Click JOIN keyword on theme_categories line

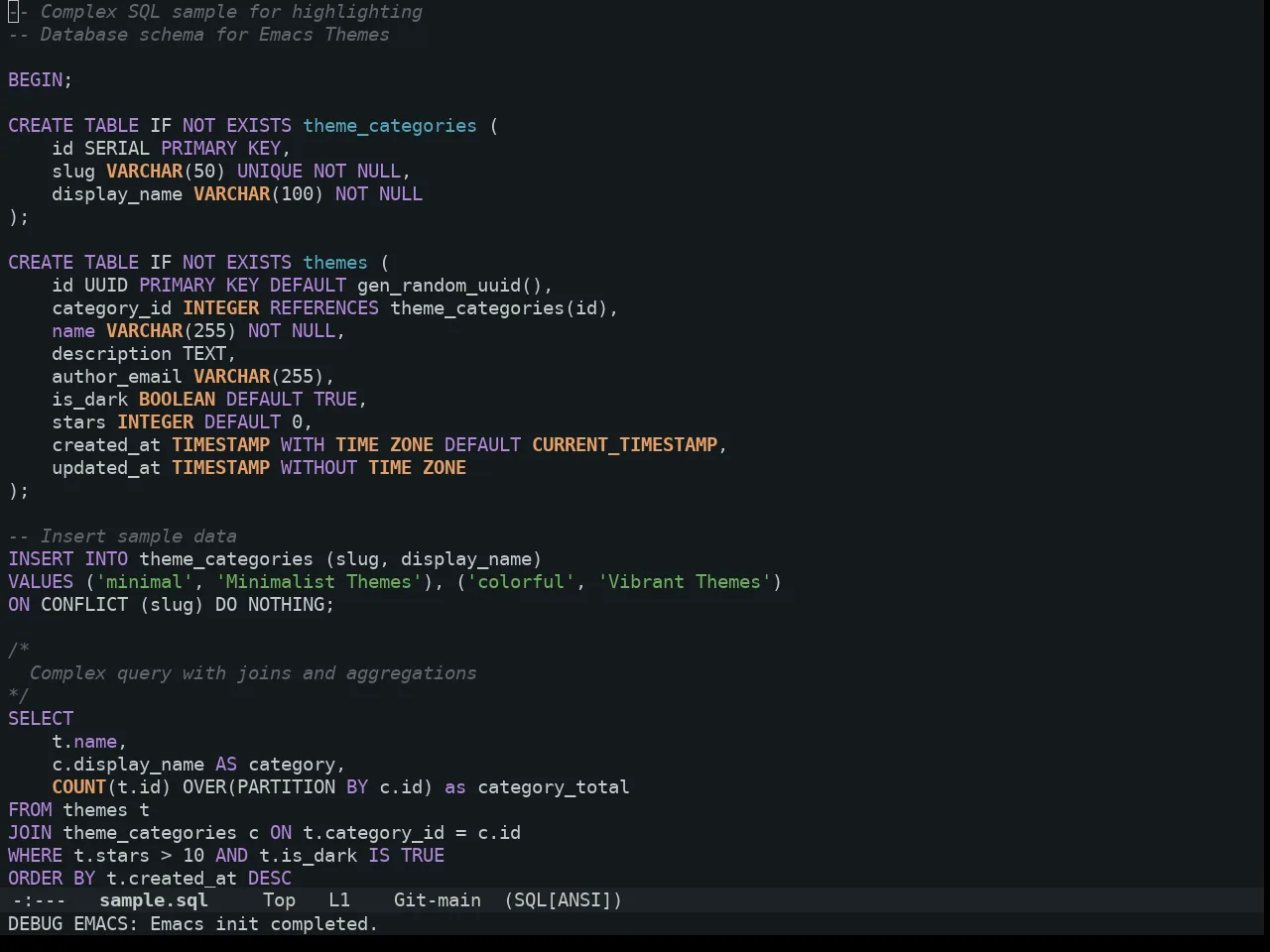30,833
